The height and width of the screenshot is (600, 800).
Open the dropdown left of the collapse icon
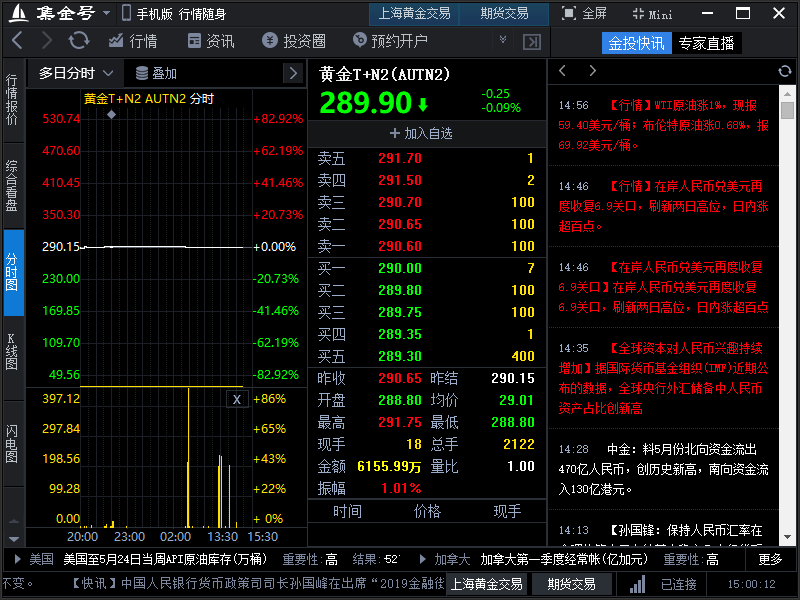(503, 41)
